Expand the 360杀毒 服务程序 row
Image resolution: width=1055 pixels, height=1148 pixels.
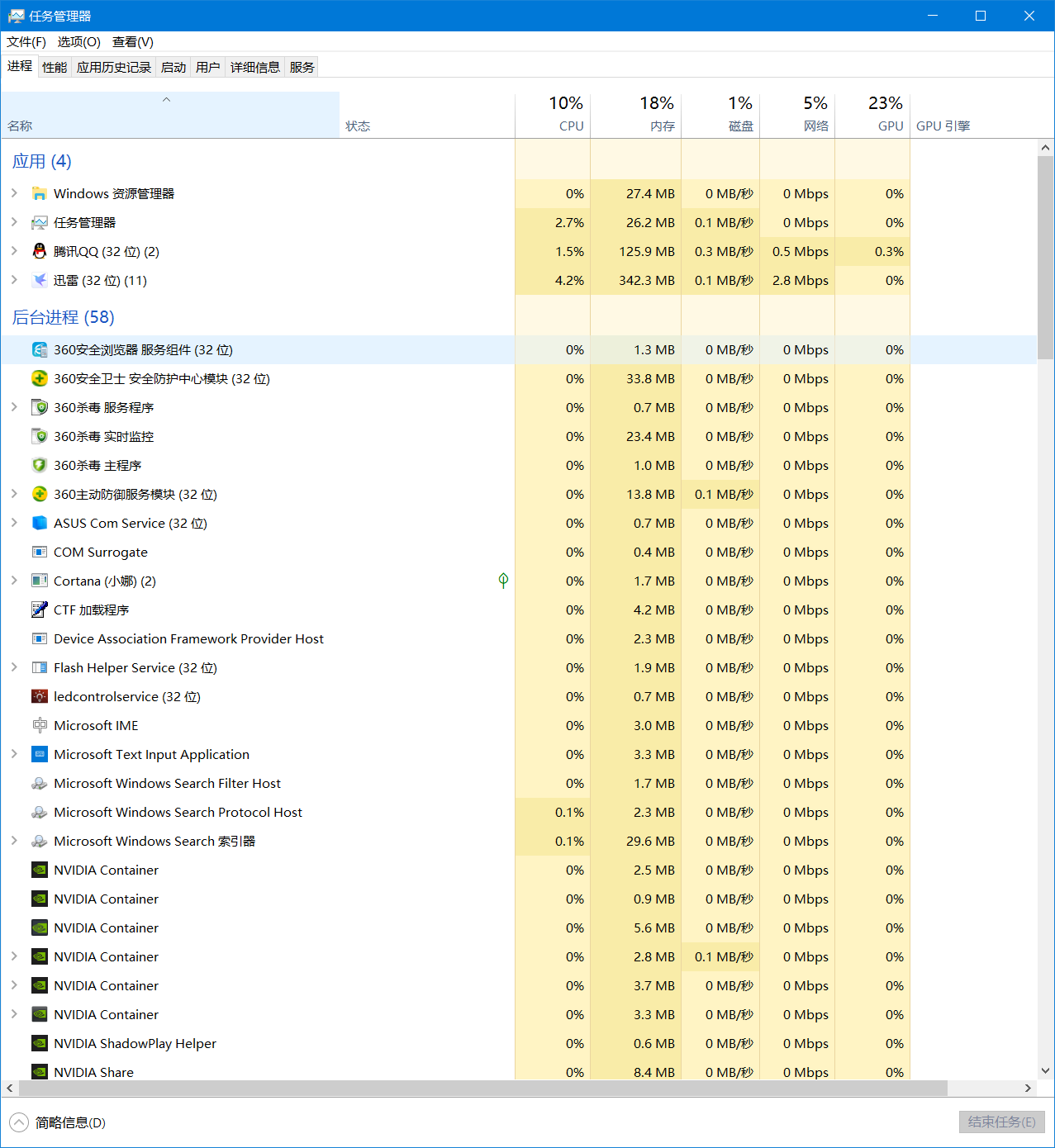click(x=14, y=407)
